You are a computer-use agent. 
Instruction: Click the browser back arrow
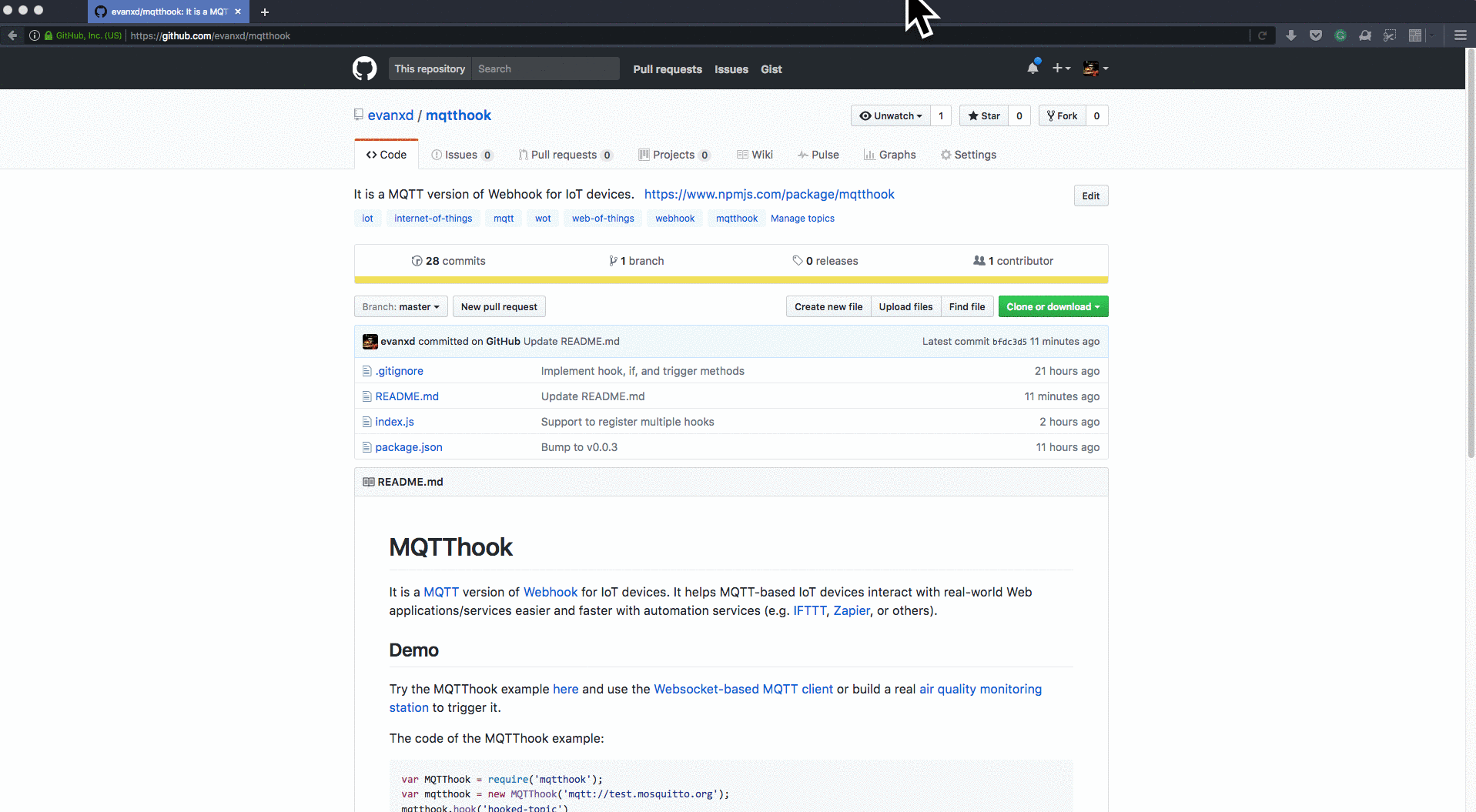point(12,35)
